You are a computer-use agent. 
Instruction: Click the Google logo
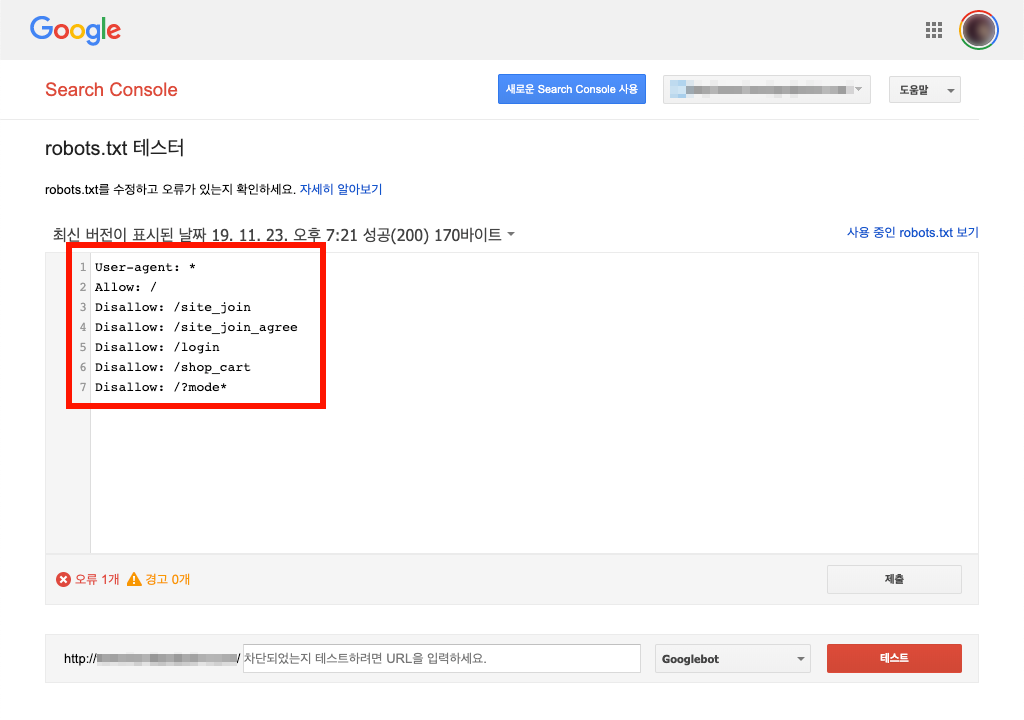click(76, 30)
